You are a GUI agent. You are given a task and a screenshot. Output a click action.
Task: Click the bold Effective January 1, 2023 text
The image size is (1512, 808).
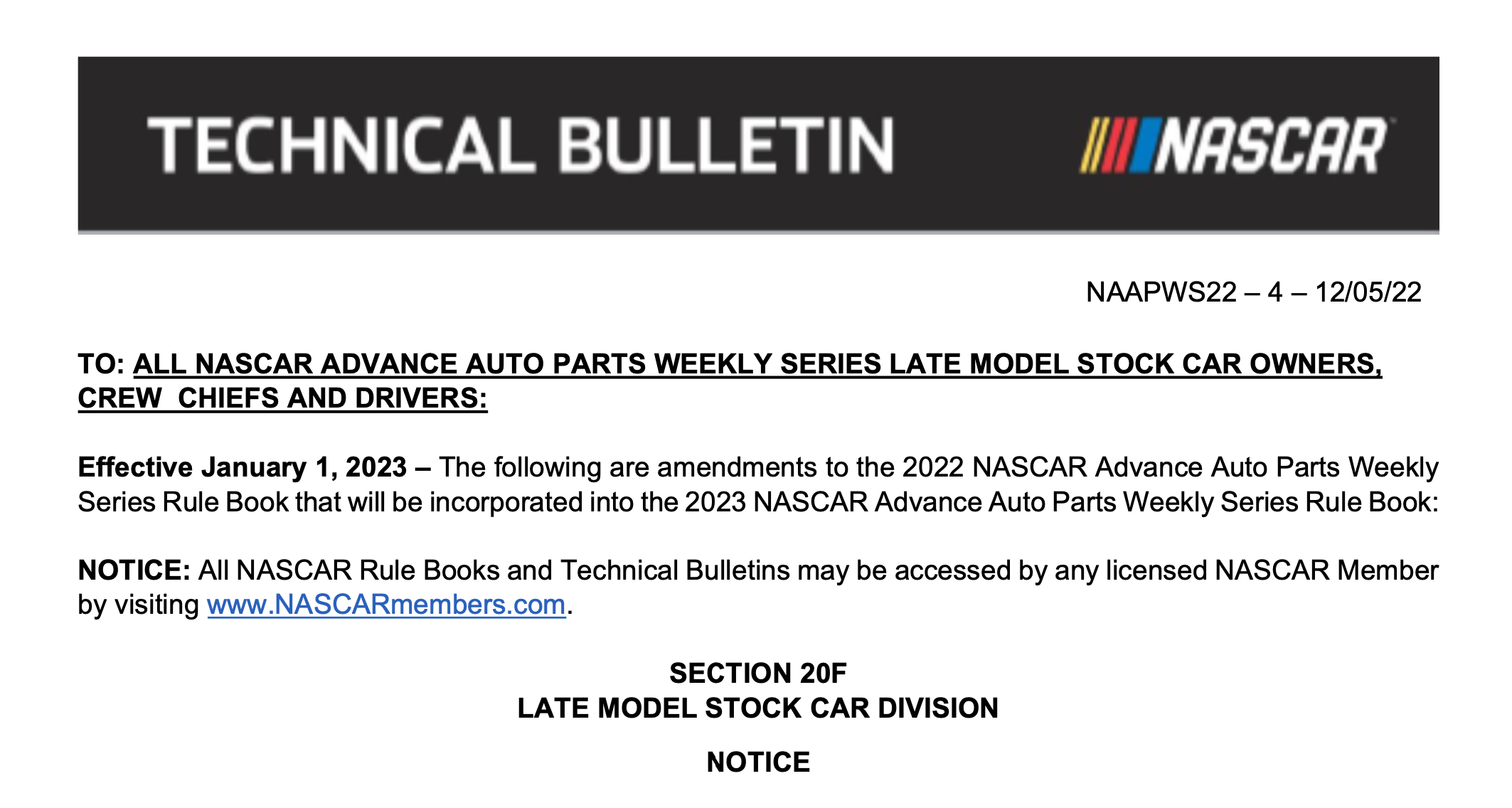(x=242, y=467)
